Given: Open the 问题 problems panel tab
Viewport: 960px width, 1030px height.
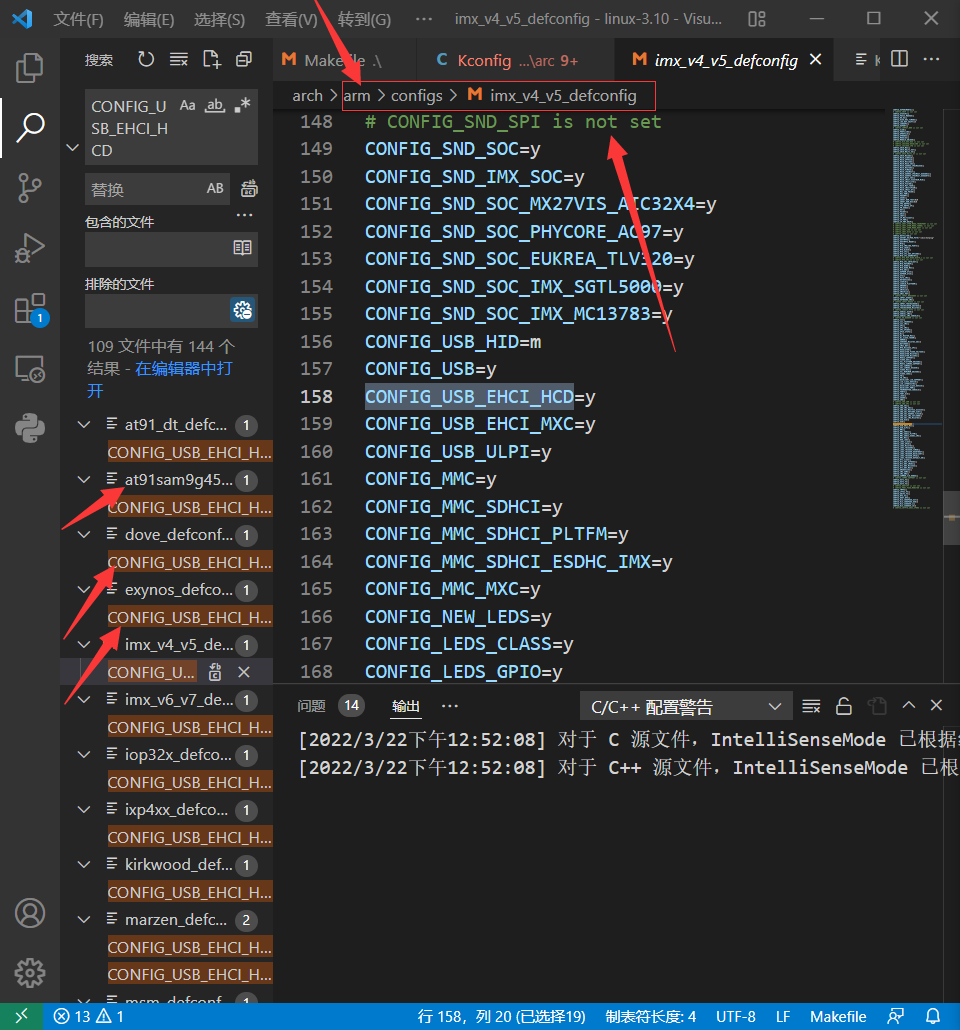Looking at the screenshot, I should tap(311, 706).
